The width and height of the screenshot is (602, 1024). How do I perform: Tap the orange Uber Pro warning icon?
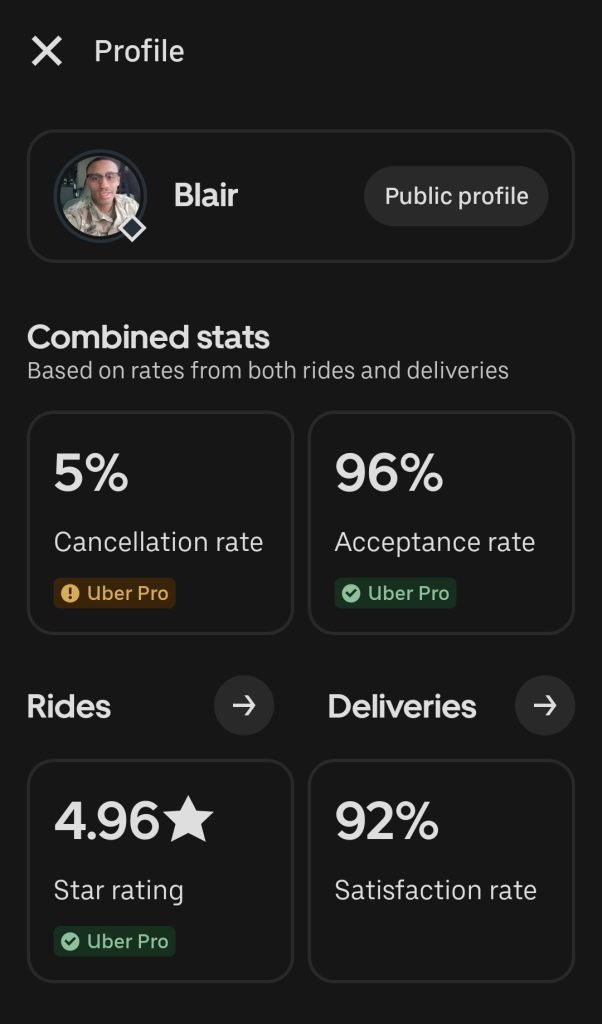70,593
